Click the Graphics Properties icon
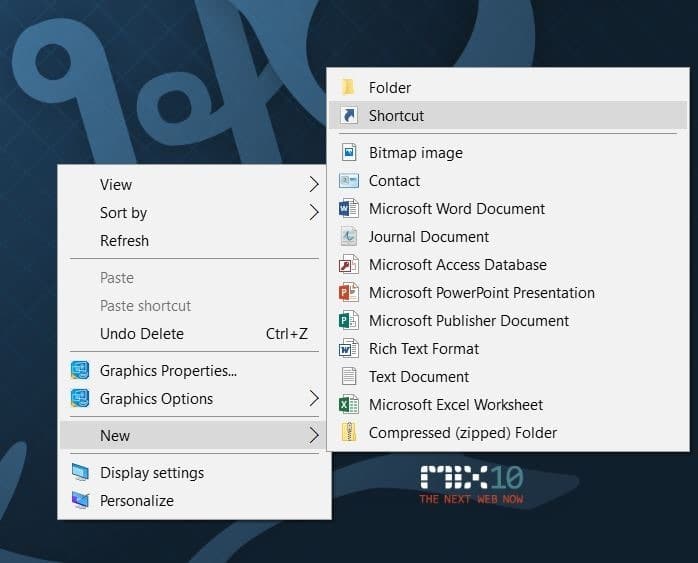Screen dimensions: 698x563 (x=80, y=370)
